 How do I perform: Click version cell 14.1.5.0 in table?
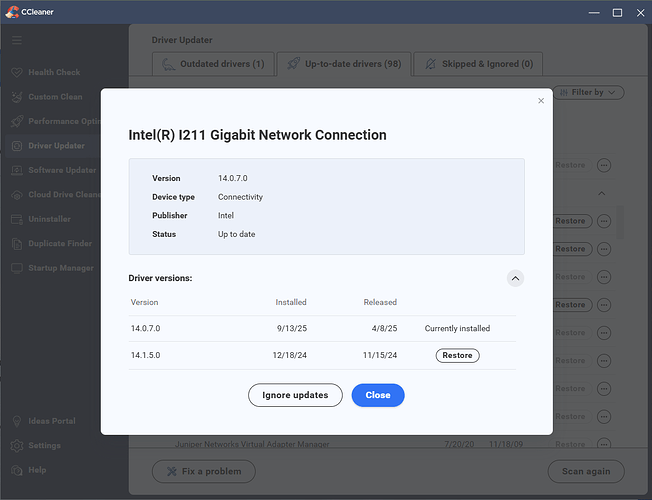point(146,355)
